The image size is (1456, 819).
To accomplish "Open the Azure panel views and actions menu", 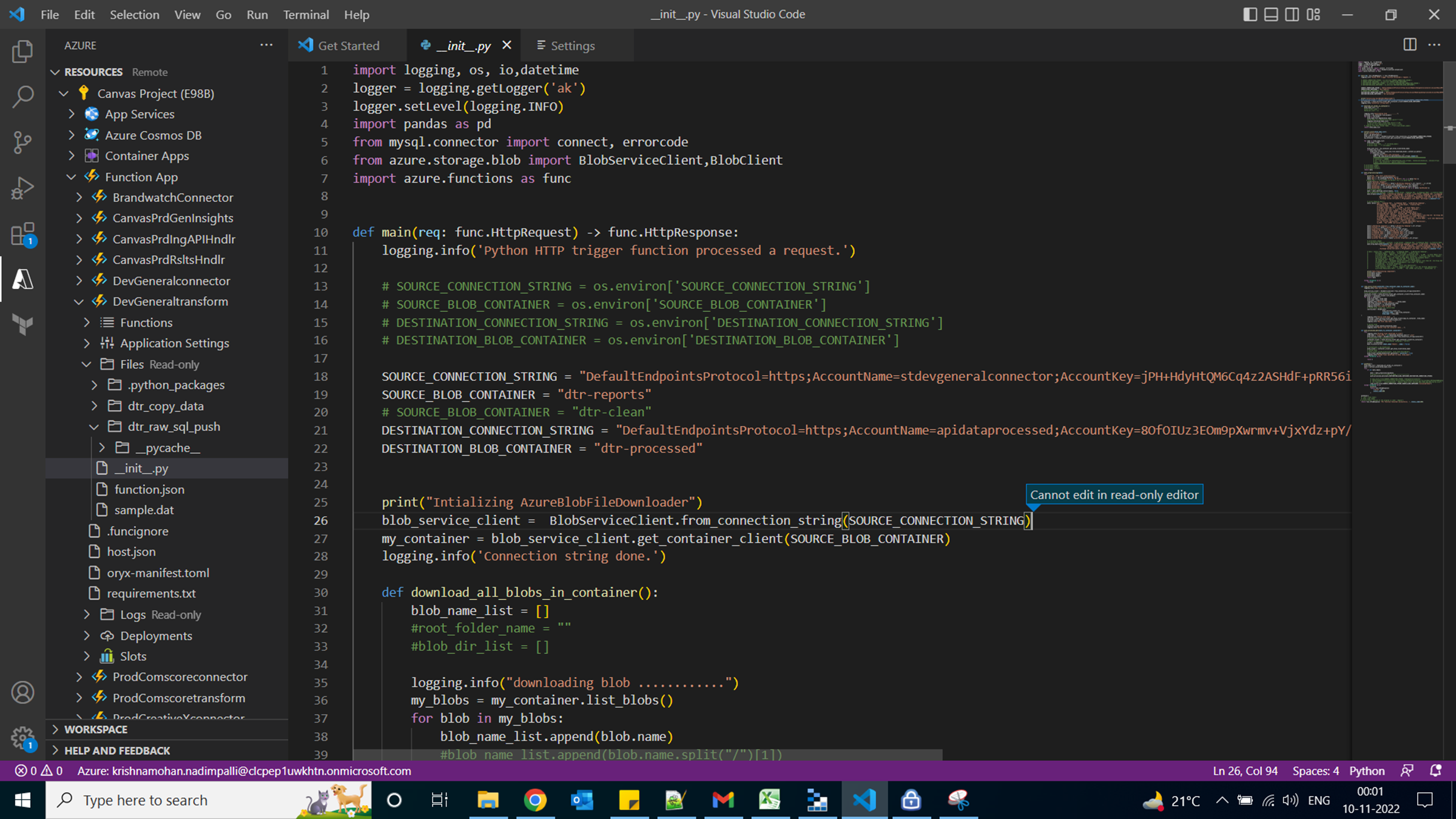I will point(266,45).
